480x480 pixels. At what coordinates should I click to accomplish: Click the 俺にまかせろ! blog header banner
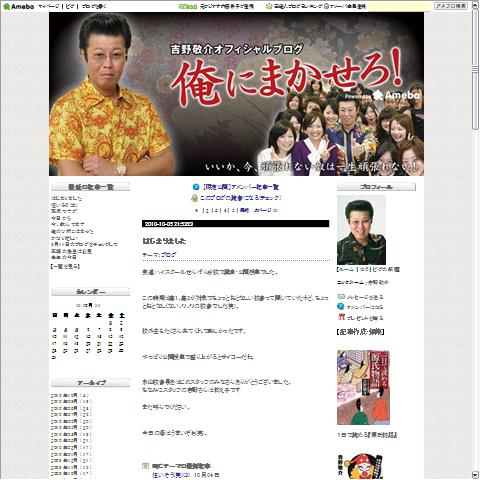pyautogui.click(x=236, y=94)
